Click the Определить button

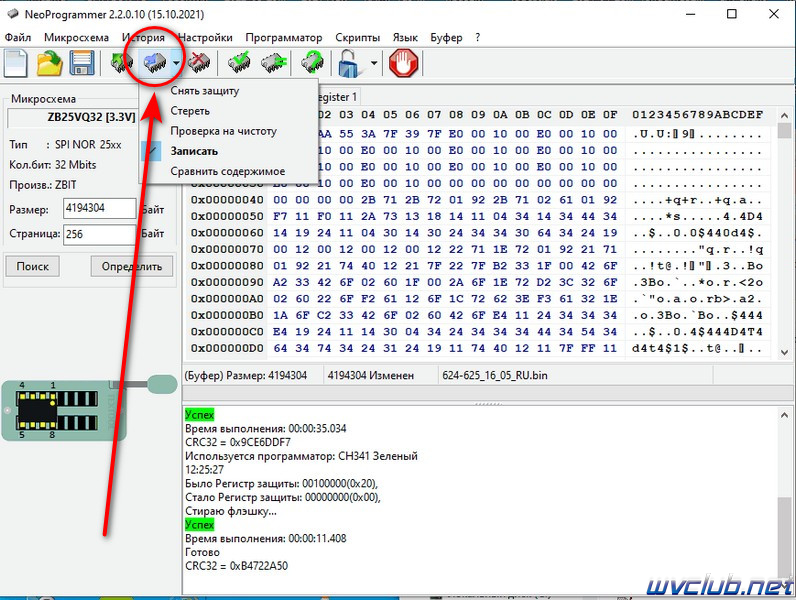[x=131, y=266]
